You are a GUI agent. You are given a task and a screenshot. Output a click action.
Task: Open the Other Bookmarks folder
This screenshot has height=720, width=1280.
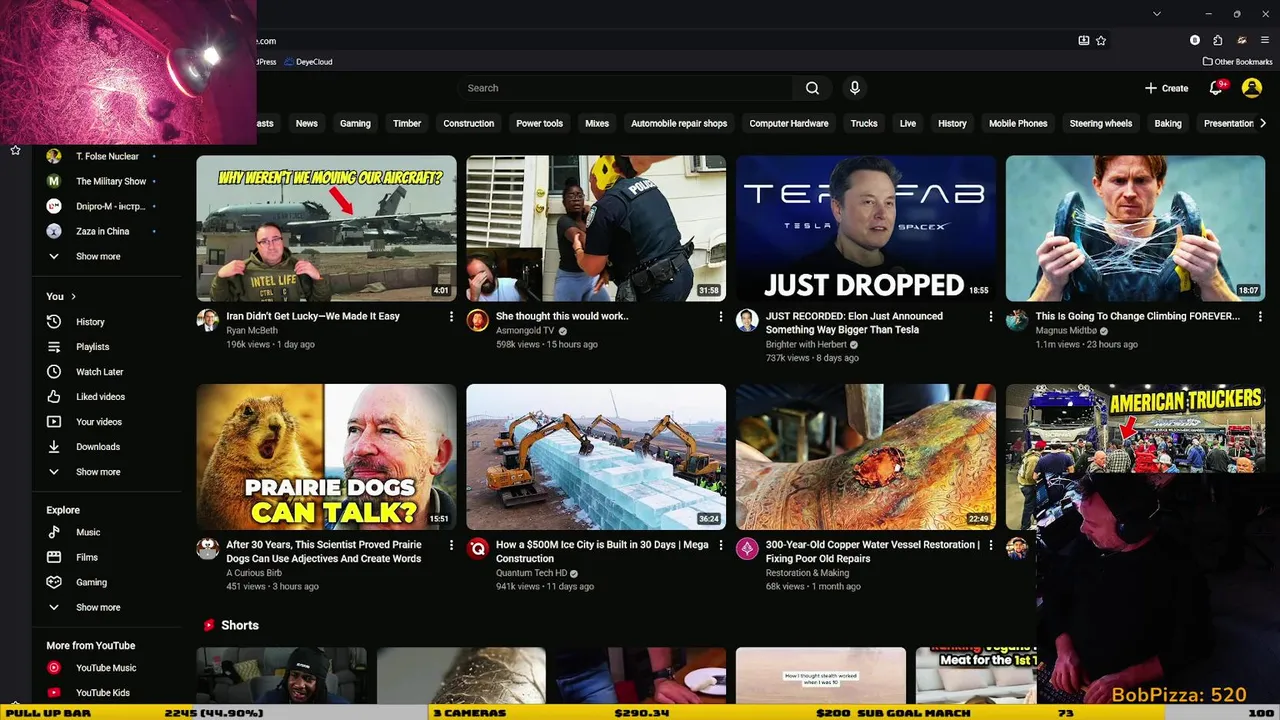click(1238, 62)
